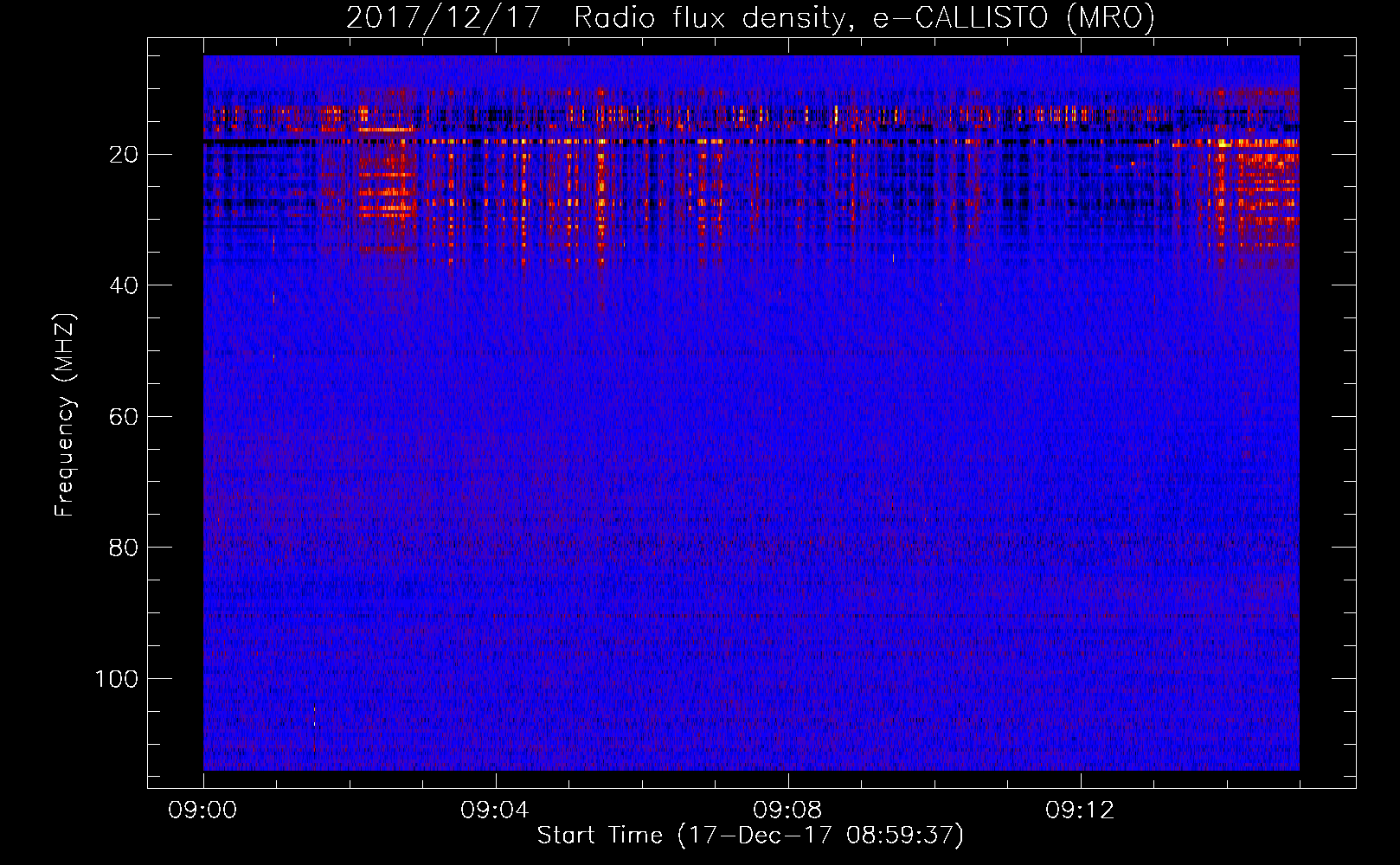Click the frequency tick label "80"

point(124,548)
